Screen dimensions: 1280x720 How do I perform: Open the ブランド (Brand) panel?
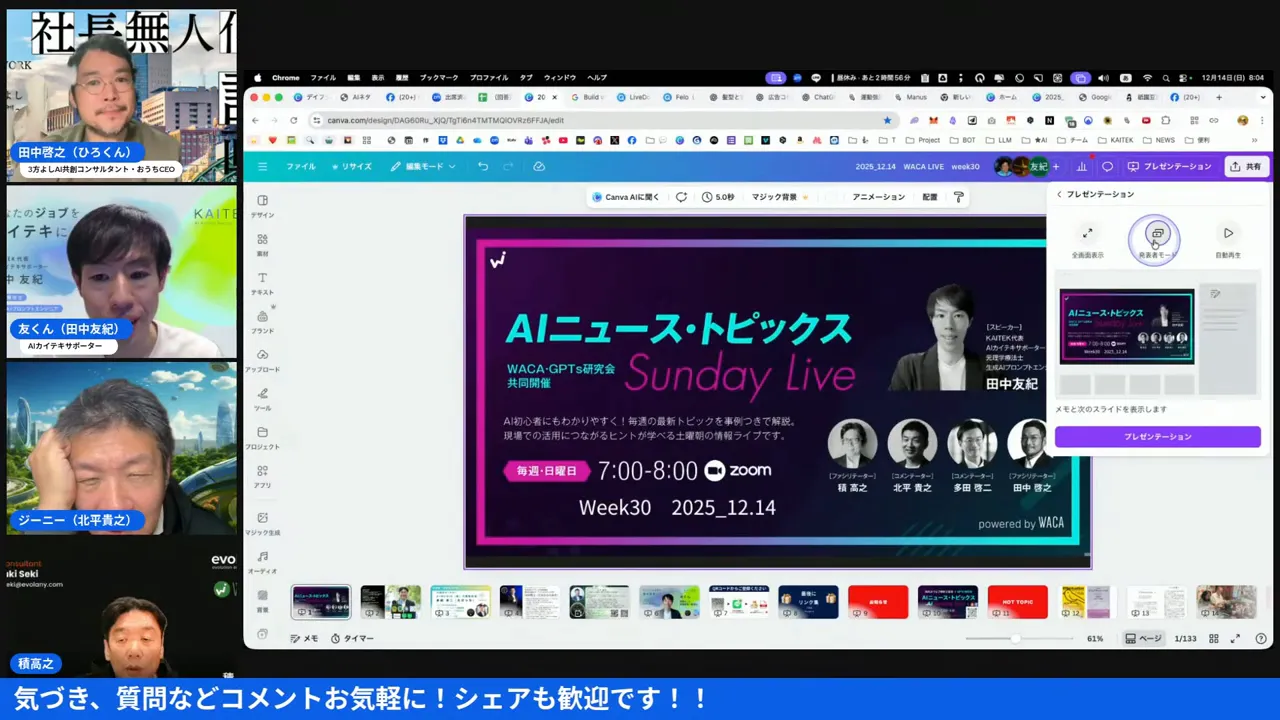262,318
